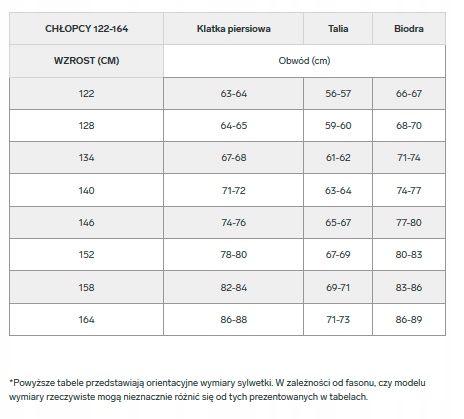Select waist value 63-64 in row 140

[338, 190]
